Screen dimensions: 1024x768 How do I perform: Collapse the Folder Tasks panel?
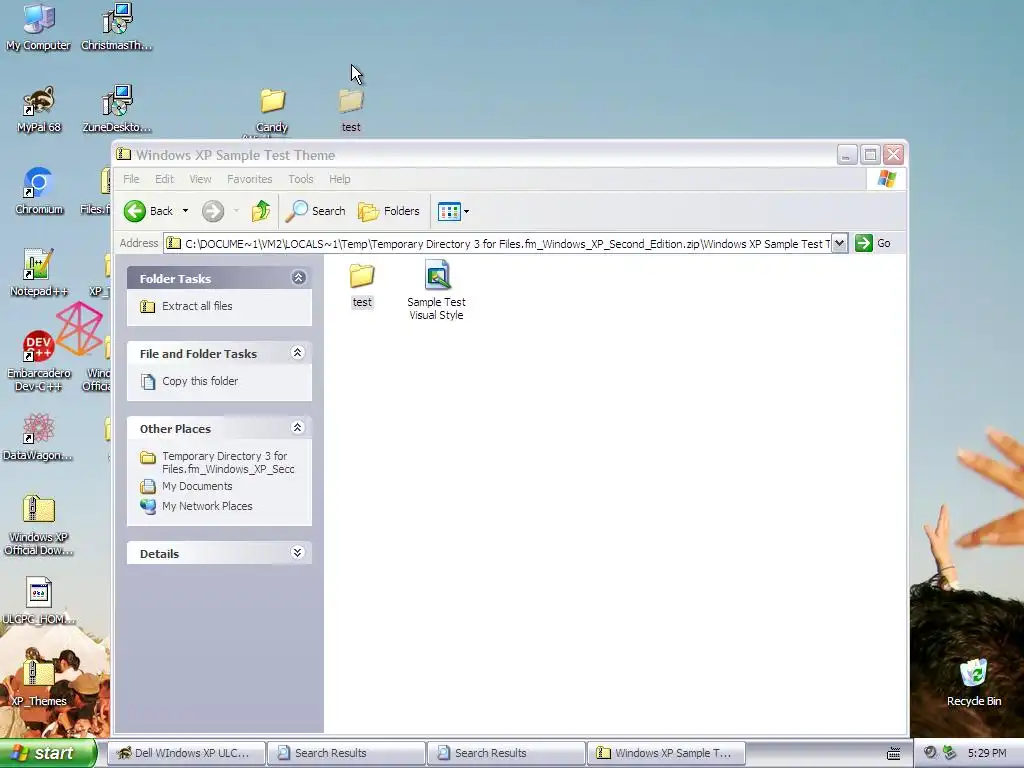(x=298, y=278)
